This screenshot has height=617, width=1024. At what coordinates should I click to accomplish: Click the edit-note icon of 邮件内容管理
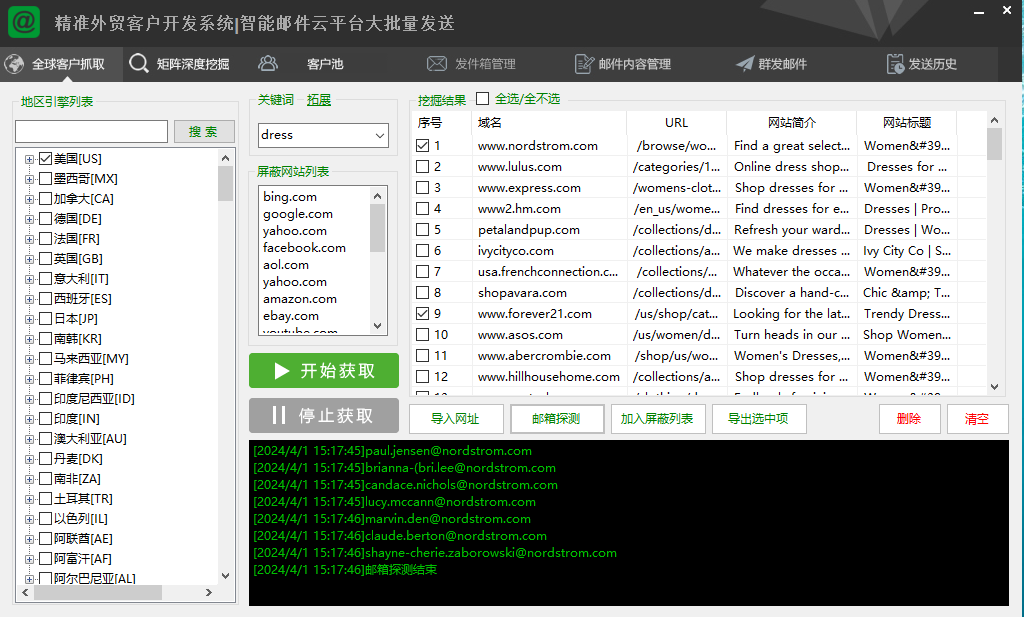click(584, 64)
